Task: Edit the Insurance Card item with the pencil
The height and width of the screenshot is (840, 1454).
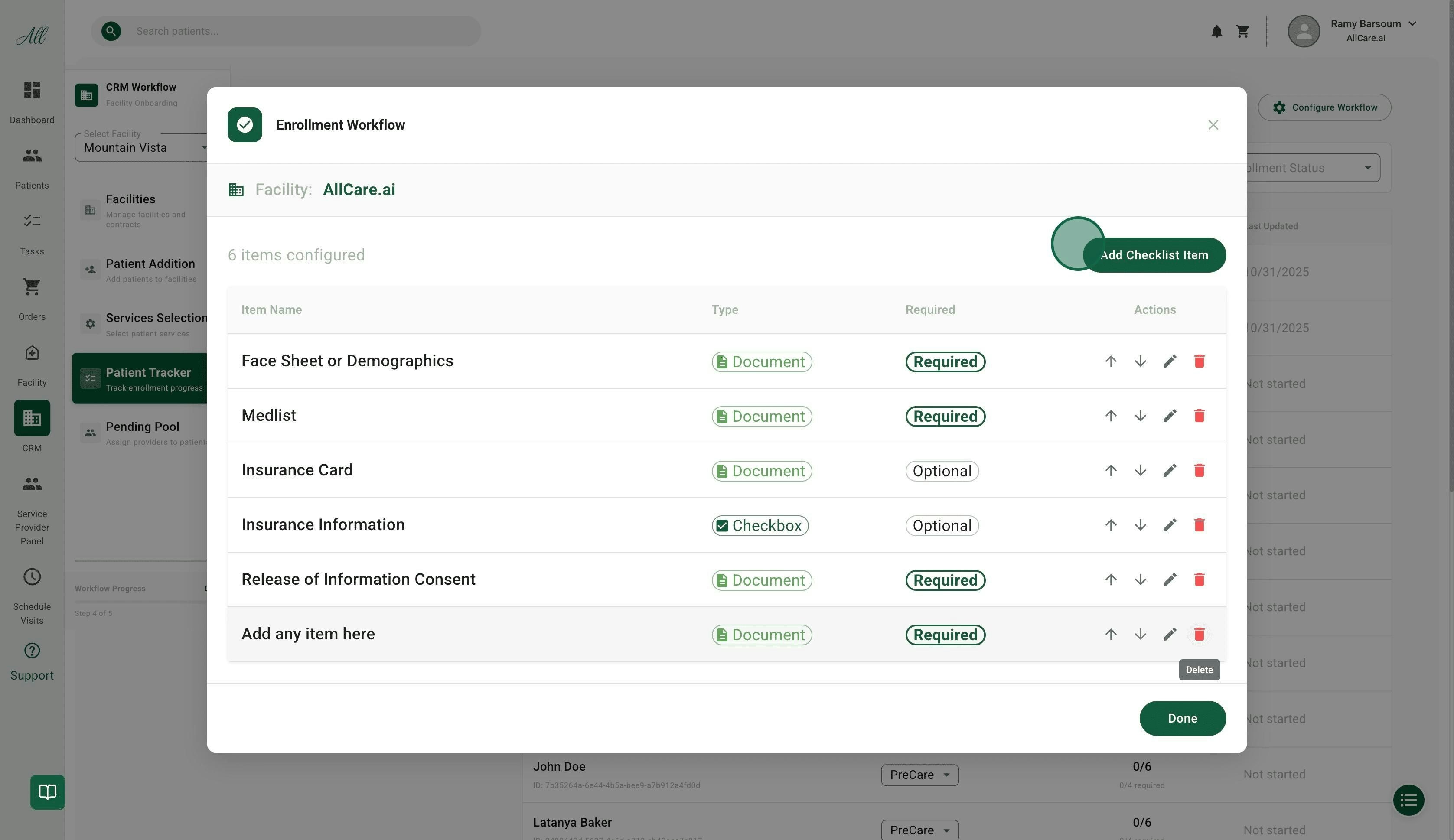Action: (x=1170, y=470)
